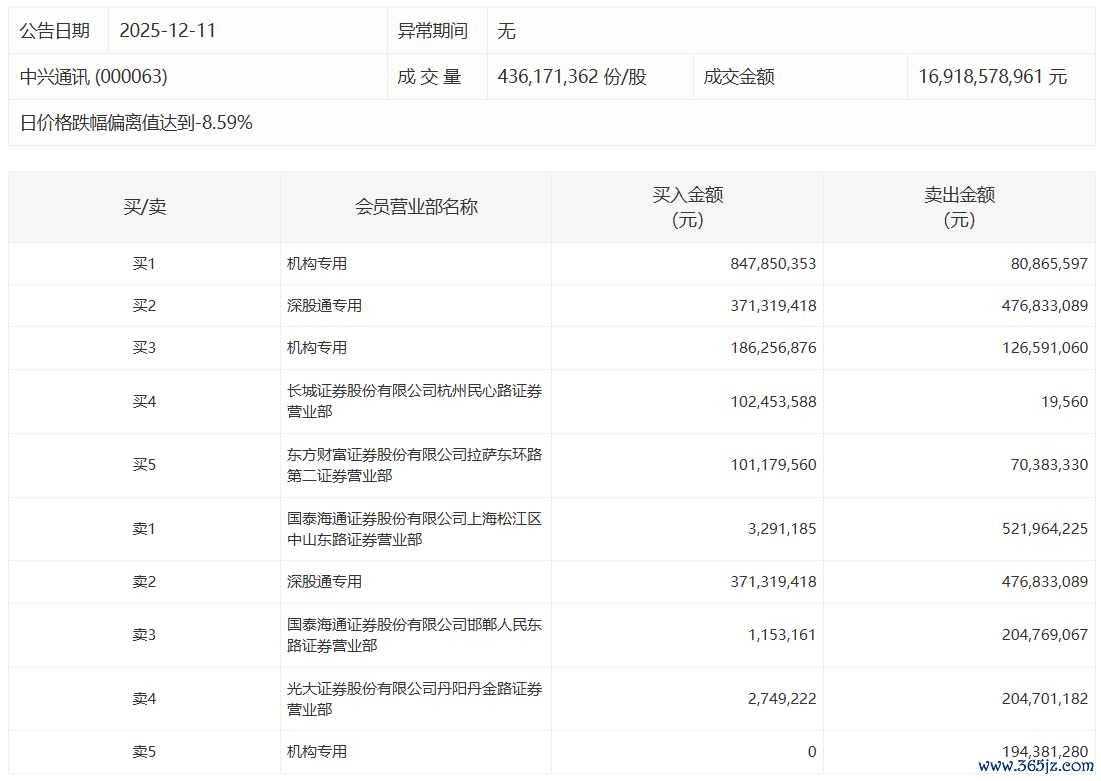Select the 买入金额 (元) column header
Image resolution: width=1101 pixels, height=781 pixels.
click(x=687, y=207)
